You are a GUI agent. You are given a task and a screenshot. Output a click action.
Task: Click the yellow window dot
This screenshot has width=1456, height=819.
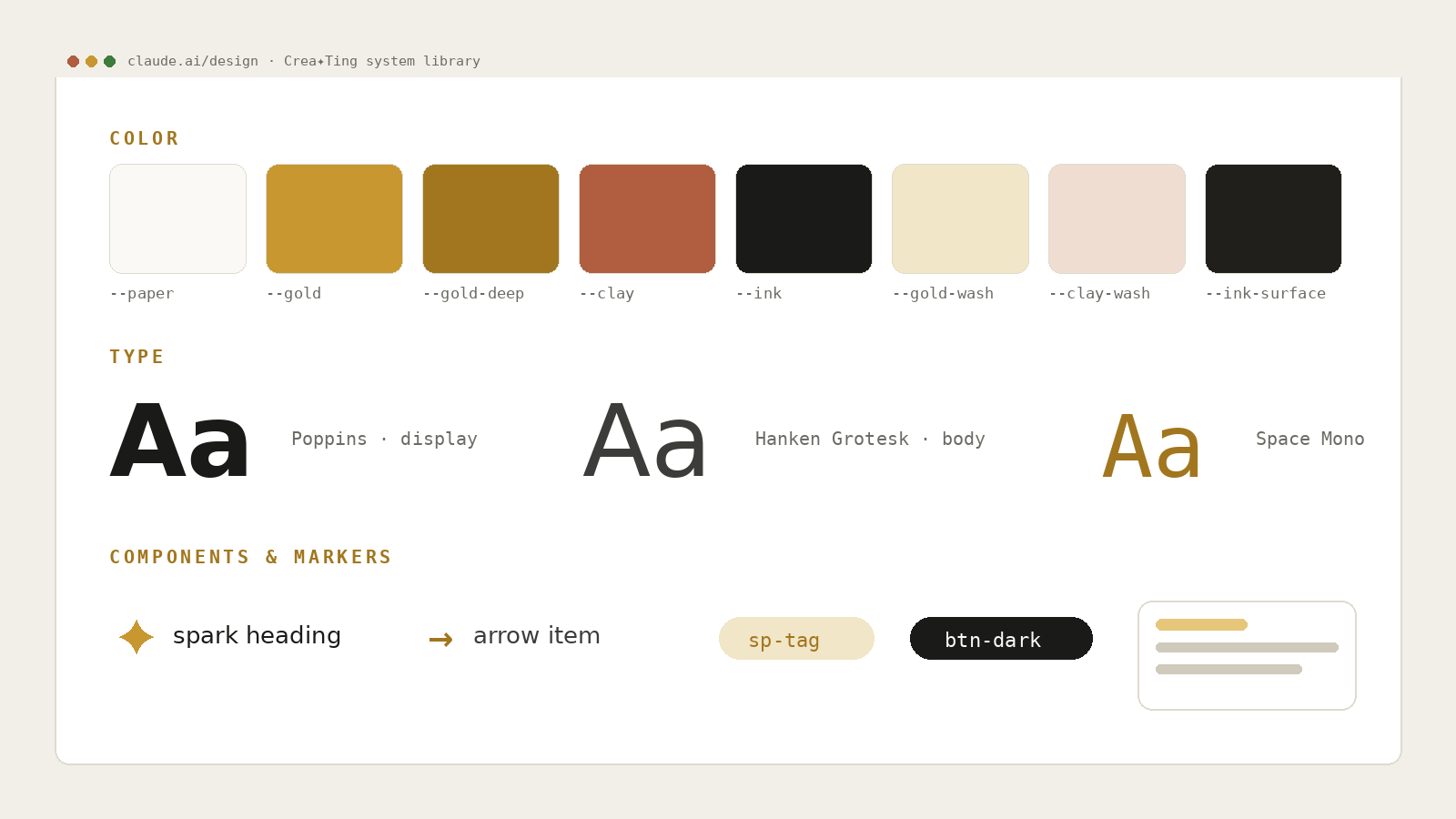[91, 61]
